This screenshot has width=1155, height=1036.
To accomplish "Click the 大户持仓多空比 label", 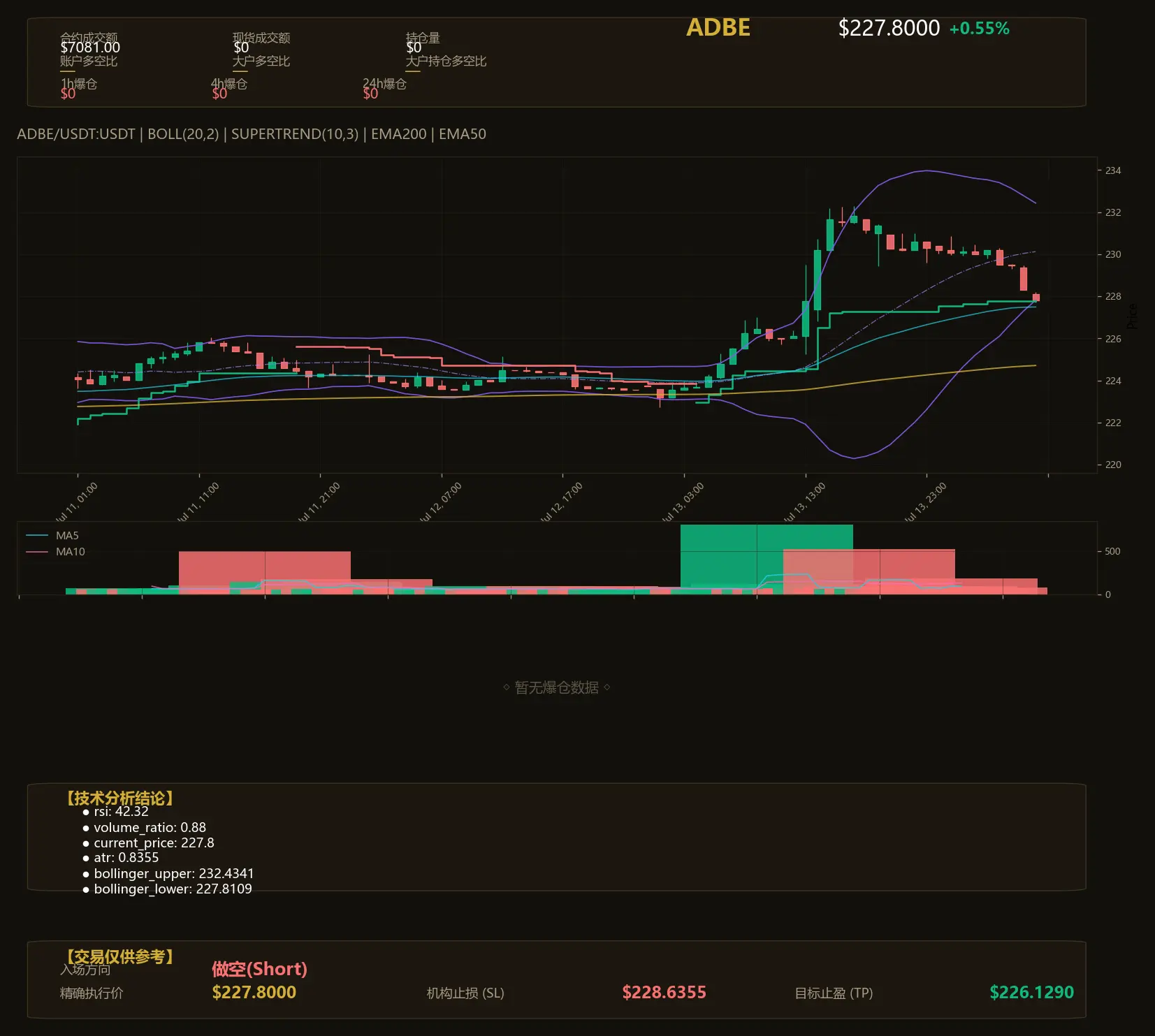I will coord(446,61).
